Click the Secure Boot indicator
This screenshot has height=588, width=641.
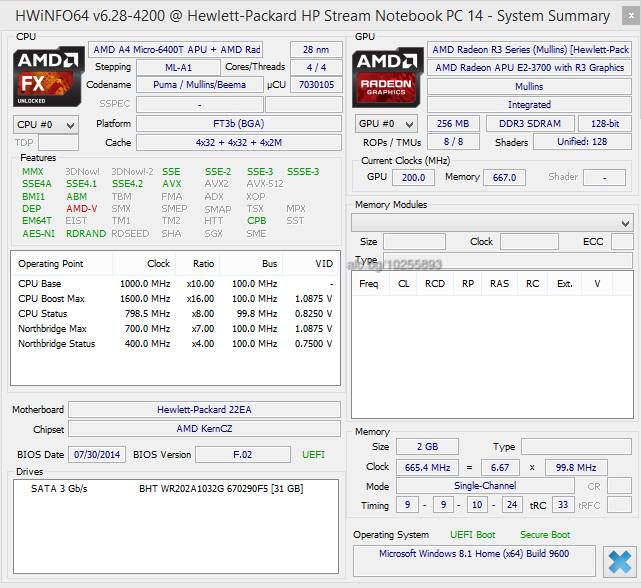click(545, 534)
